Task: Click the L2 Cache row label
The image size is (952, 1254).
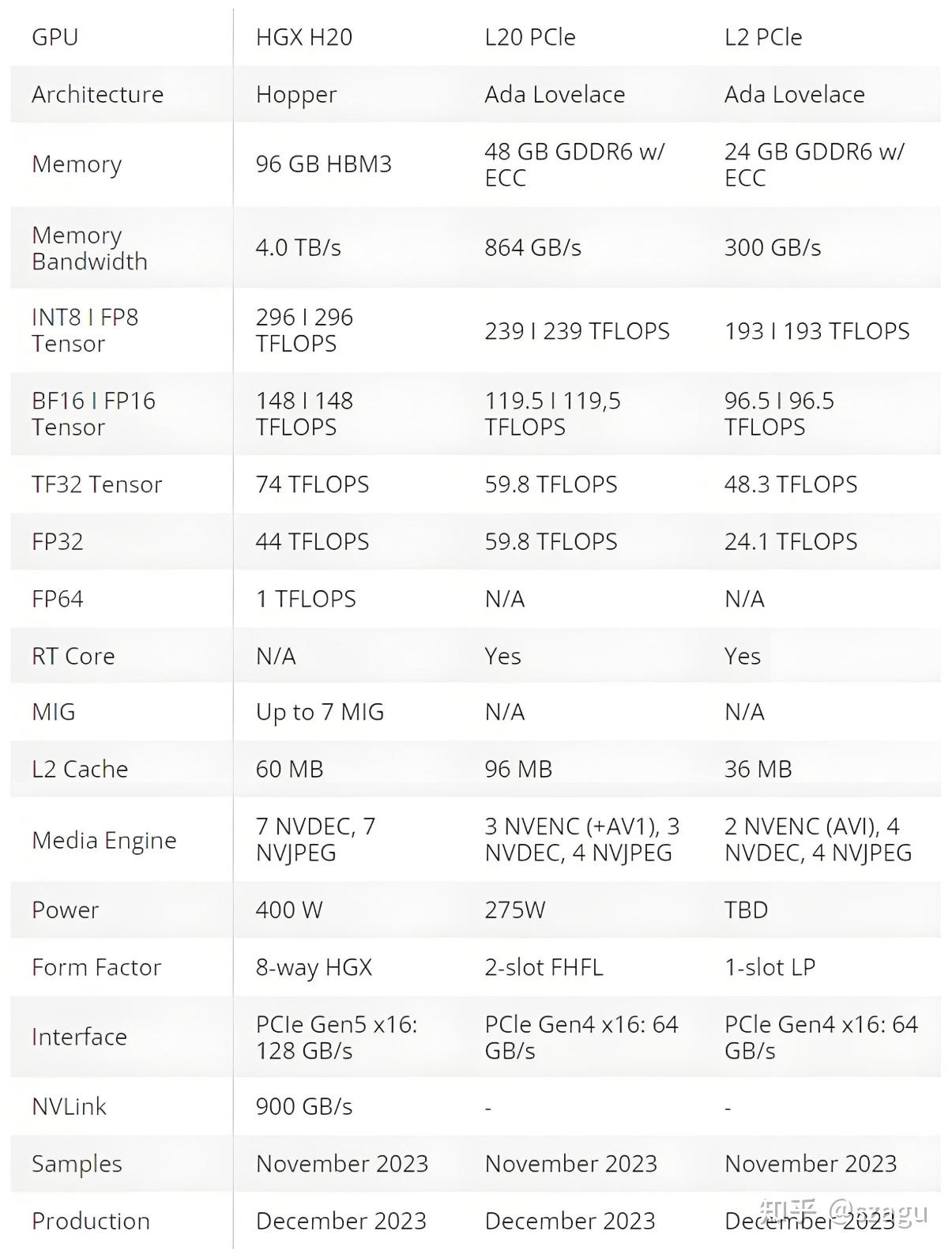Action: click(79, 769)
